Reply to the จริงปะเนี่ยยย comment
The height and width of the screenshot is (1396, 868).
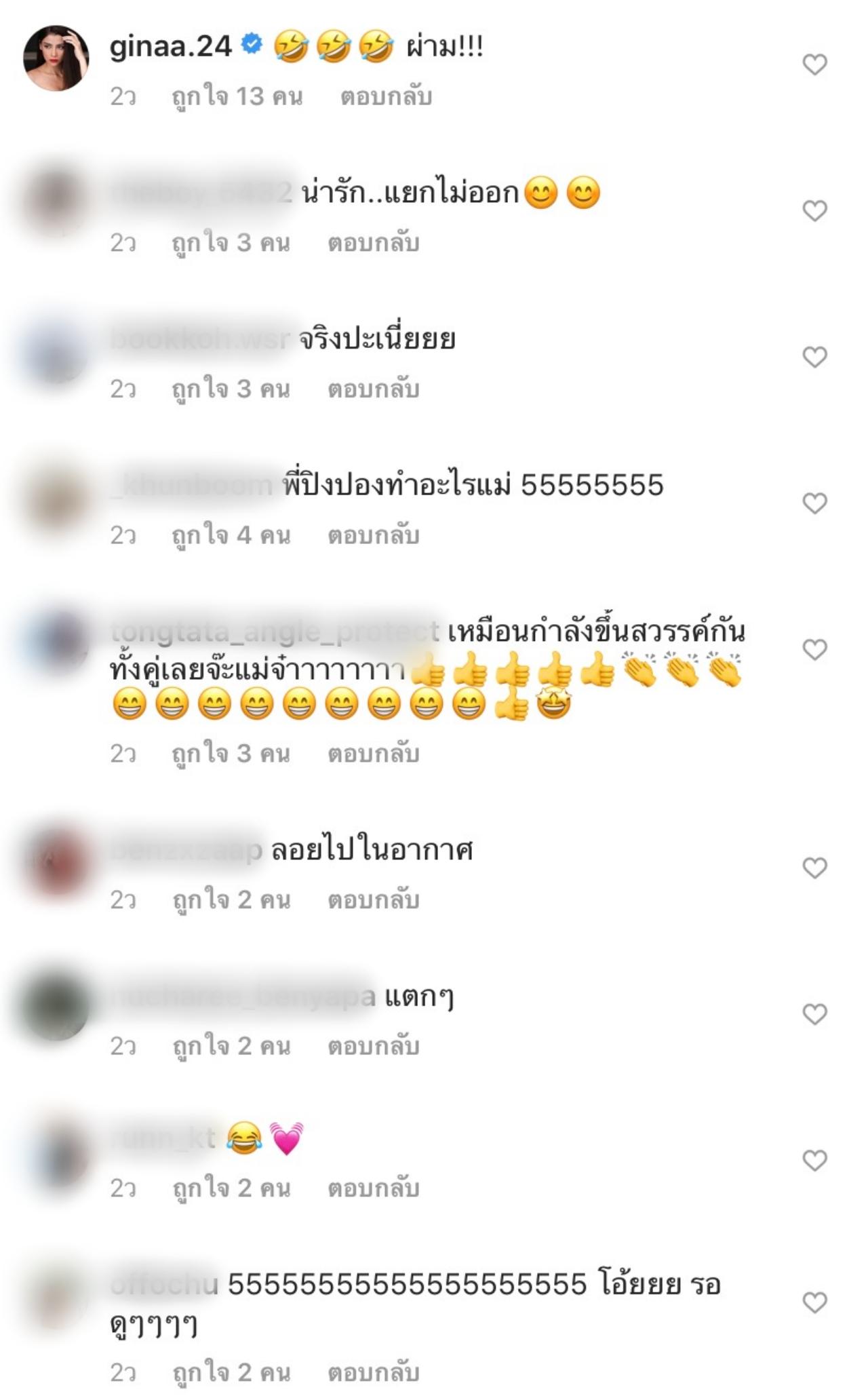(x=374, y=389)
